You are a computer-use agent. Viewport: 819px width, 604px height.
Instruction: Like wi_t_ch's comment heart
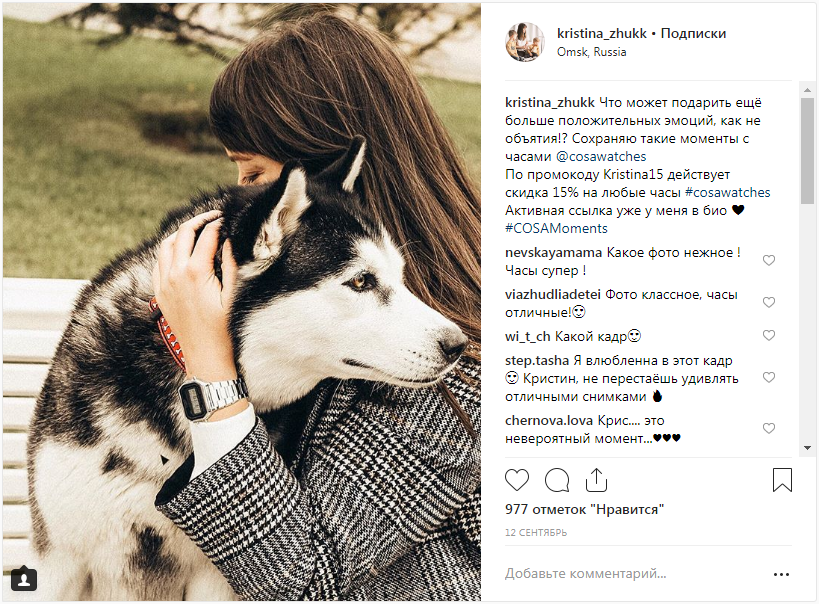point(769,335)
